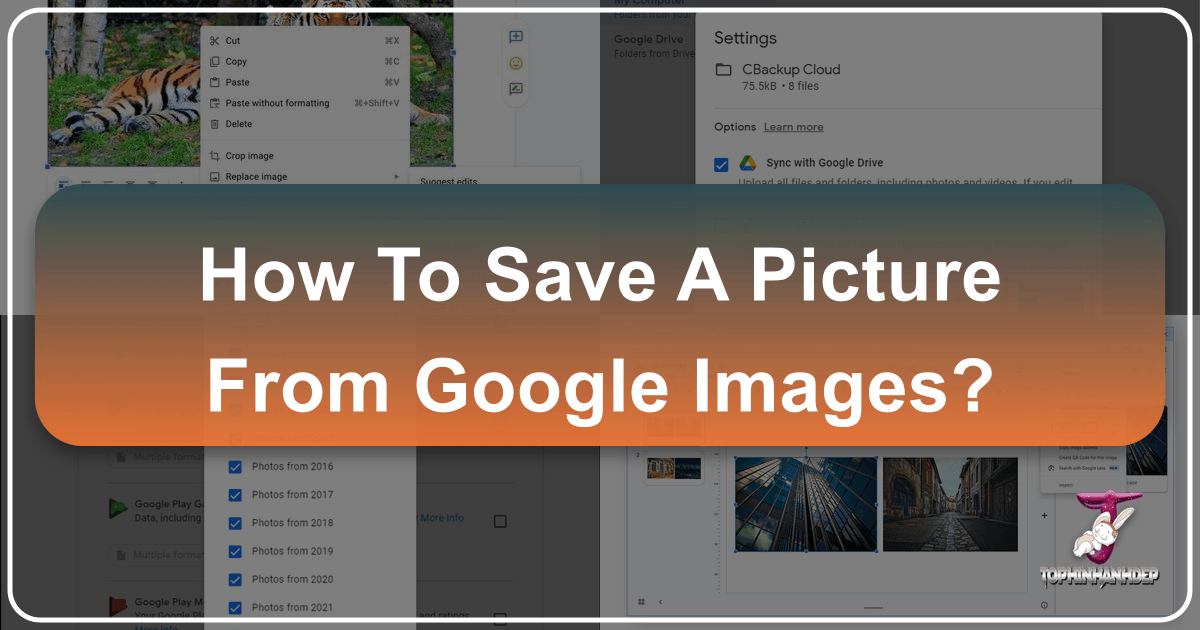Collapse the filmstrip panel with the chevron
1200x630 pixels.
(659, 602)
